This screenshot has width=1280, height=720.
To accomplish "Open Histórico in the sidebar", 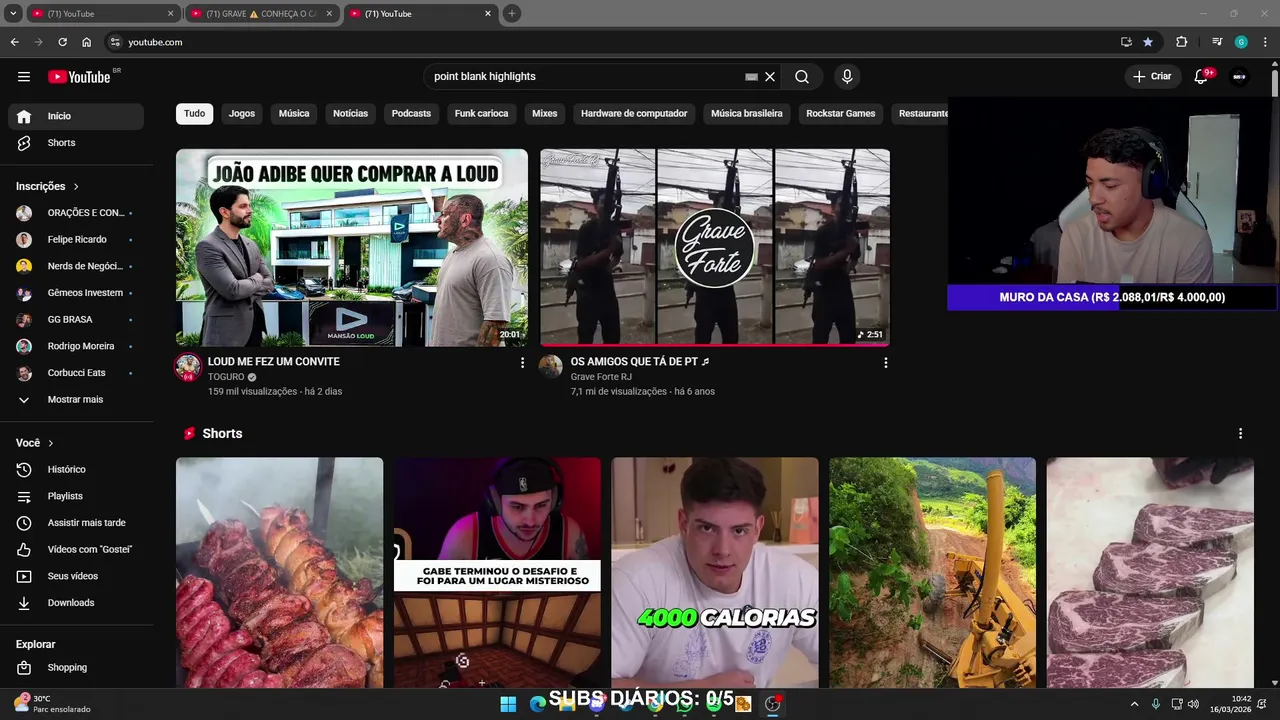I will (76, 469).
